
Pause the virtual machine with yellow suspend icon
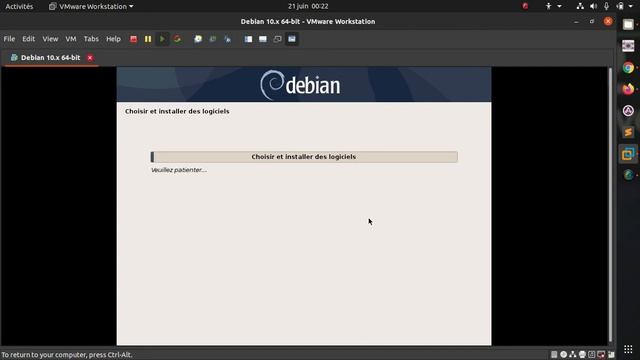148,39
